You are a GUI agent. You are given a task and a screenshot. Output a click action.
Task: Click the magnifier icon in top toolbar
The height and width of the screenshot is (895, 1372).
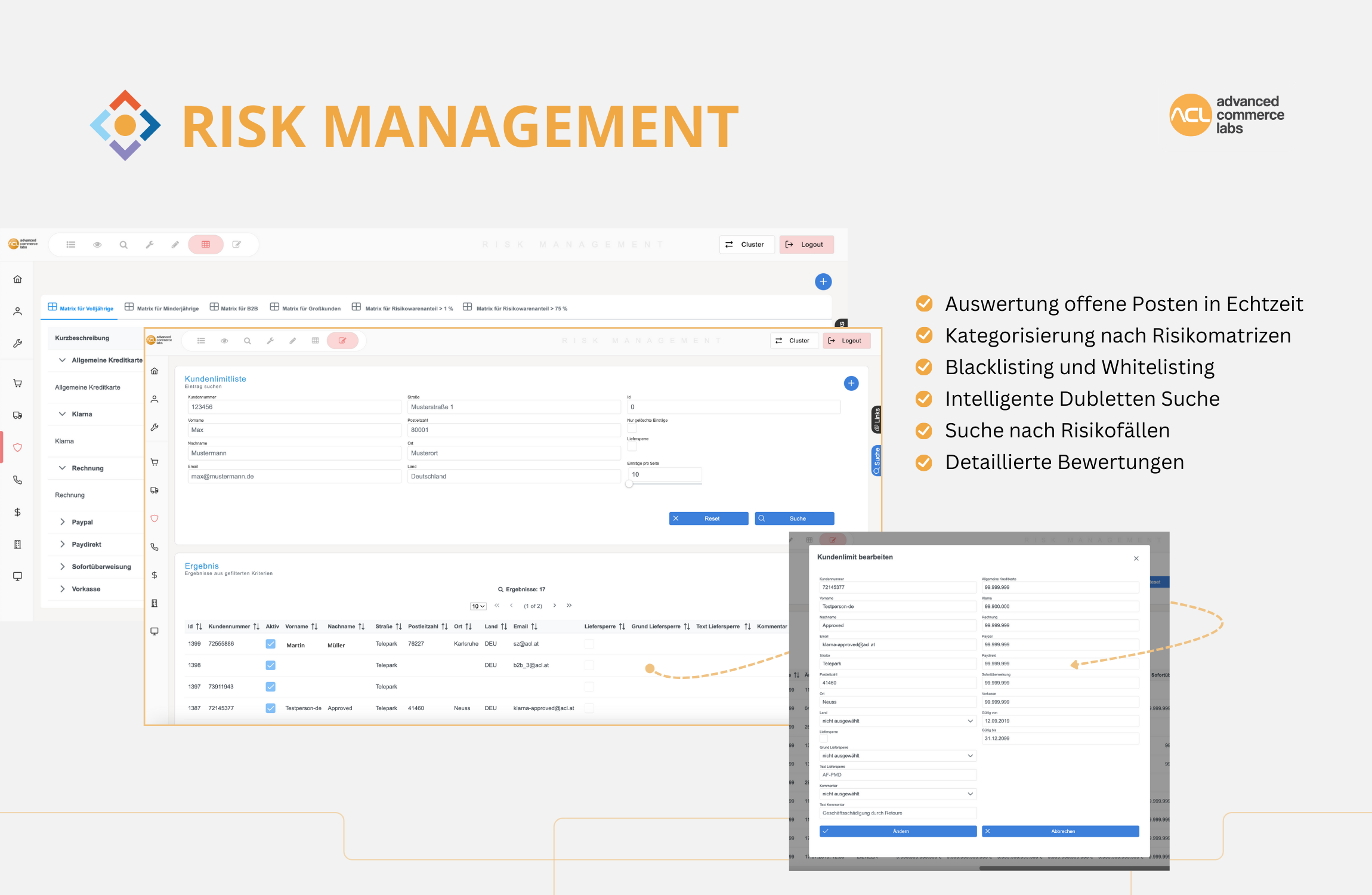(x=123, y=245)
